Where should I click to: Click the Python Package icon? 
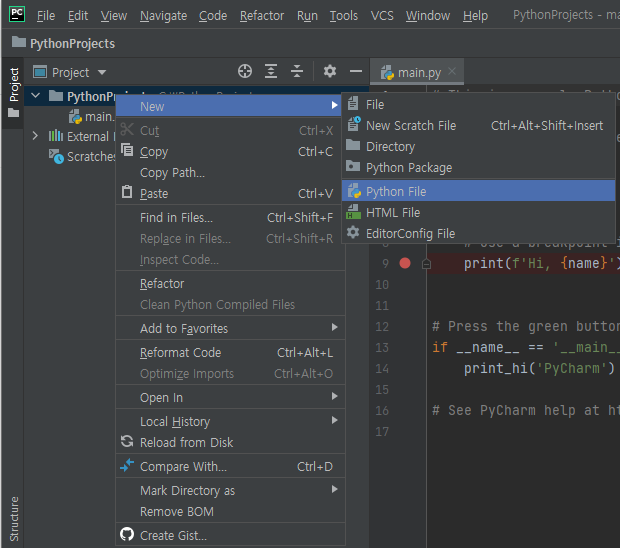tap(353, 166)
